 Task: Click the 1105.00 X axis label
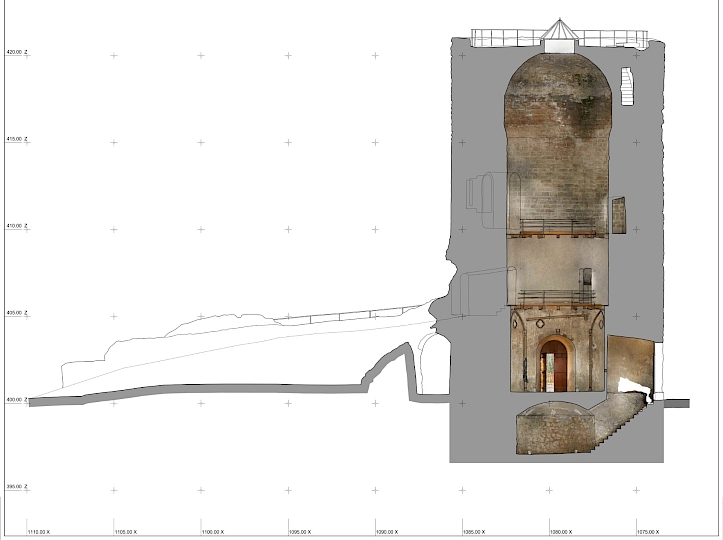[126, 532]
